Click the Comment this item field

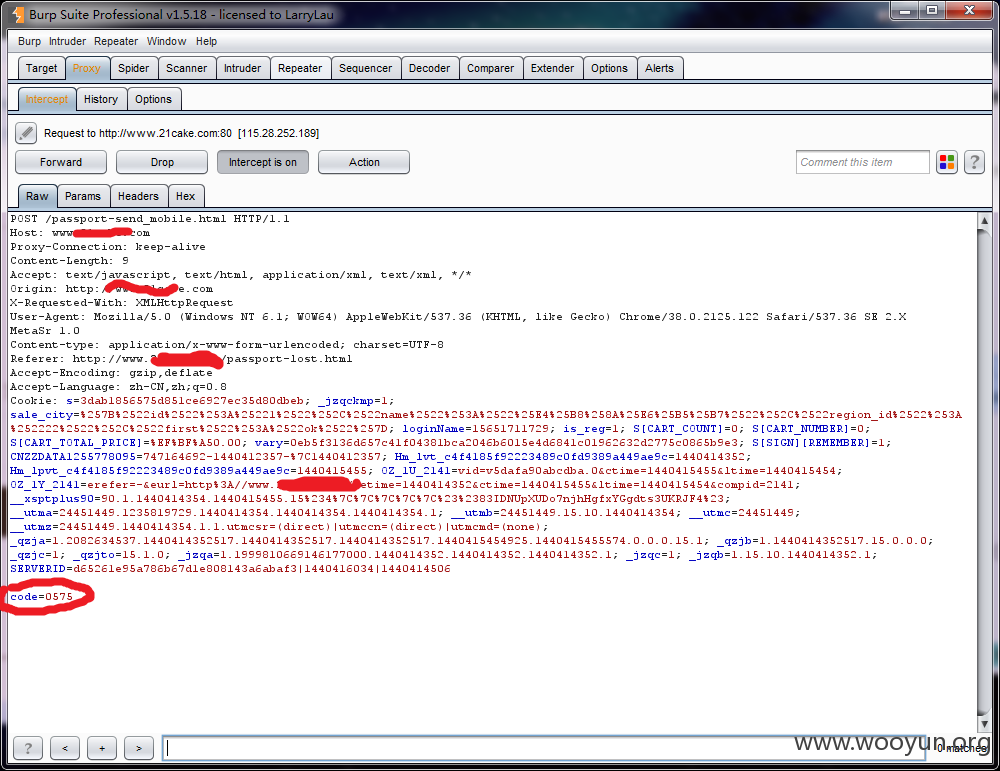point(862,162)
